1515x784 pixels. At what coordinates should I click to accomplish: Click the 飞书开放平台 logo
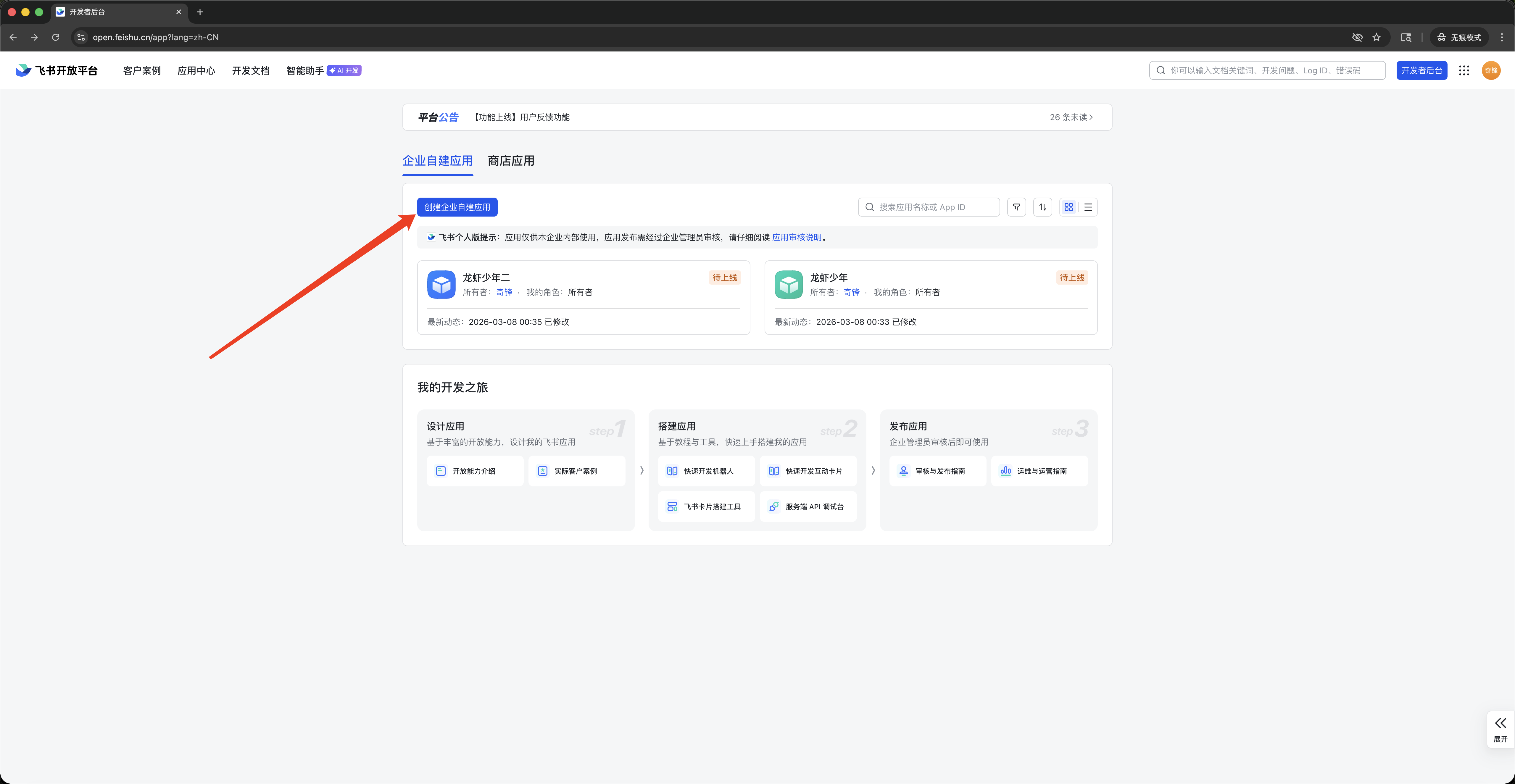pyautogui.click(x=56, y=70)
